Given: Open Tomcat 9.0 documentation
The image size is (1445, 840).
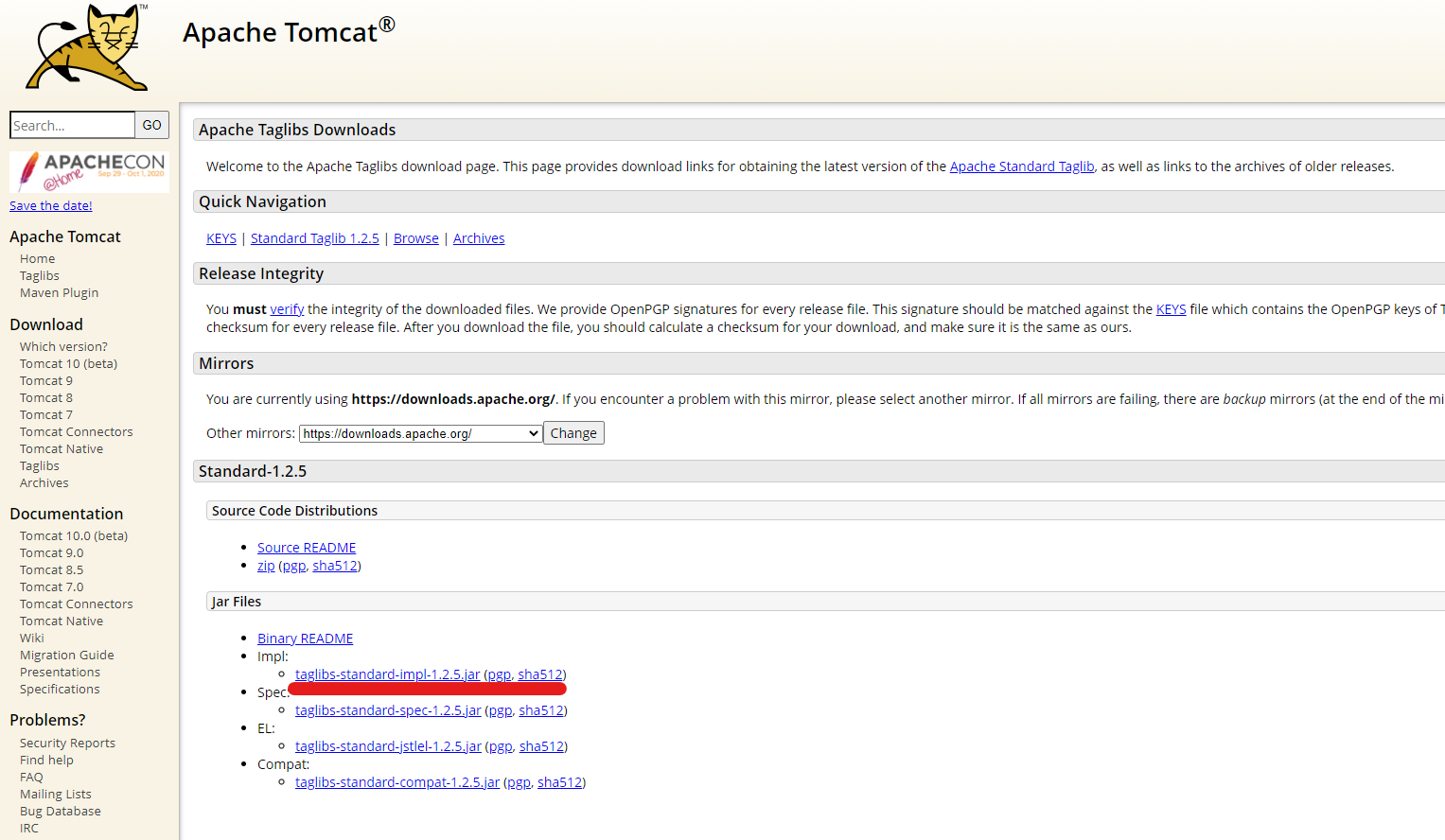Looking at the screenshot, I should [x=51, y=552].
